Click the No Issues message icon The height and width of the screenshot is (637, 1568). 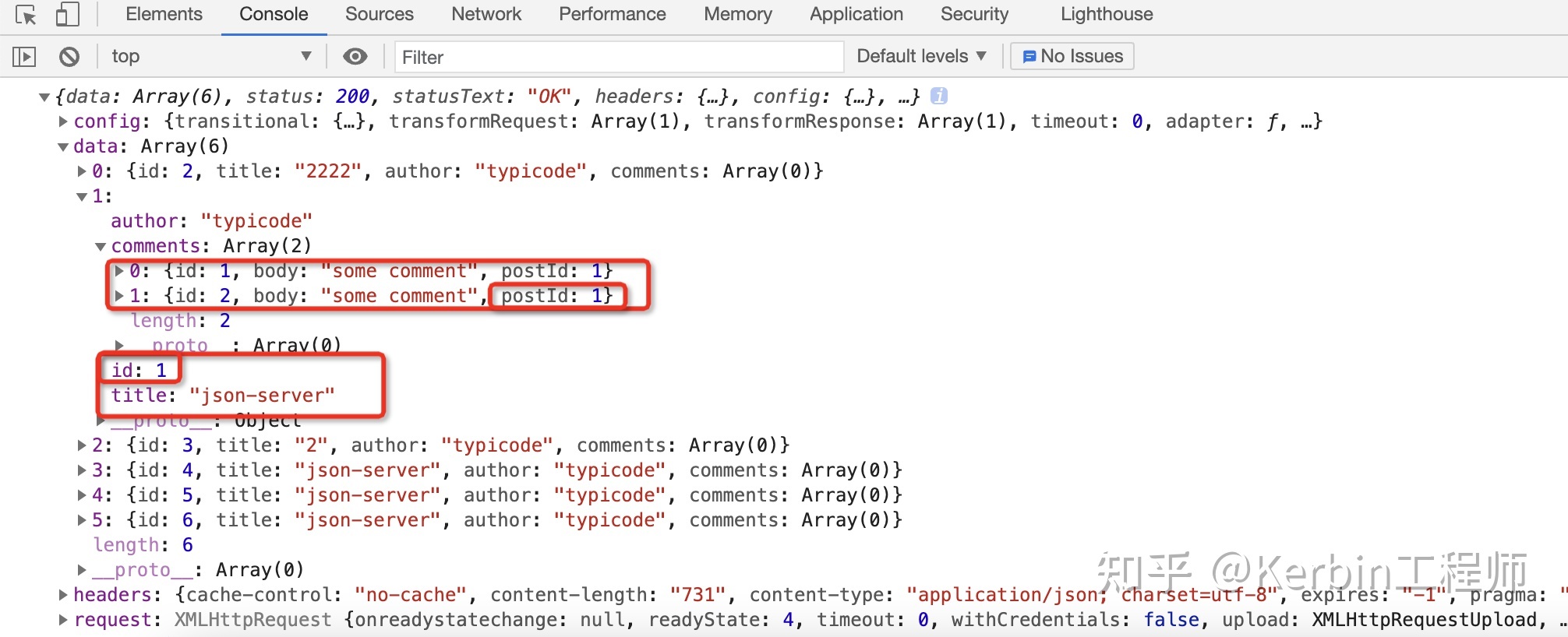pos(1029,56)
